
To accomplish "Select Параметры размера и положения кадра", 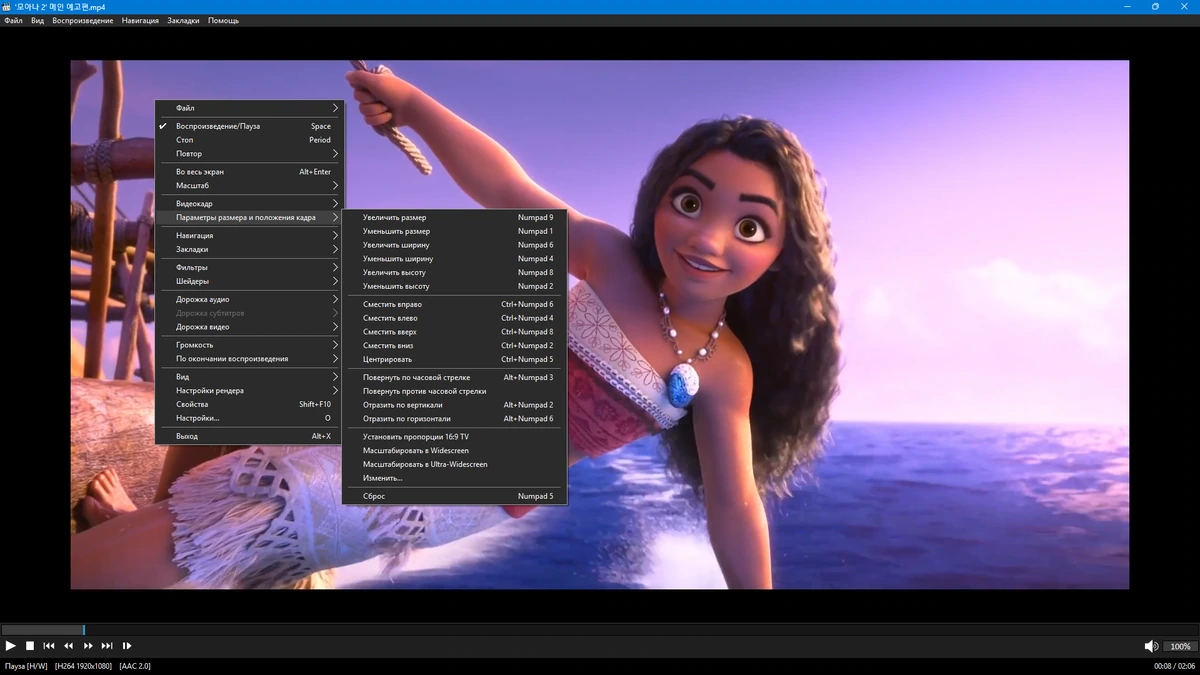I will coord(249,217).
